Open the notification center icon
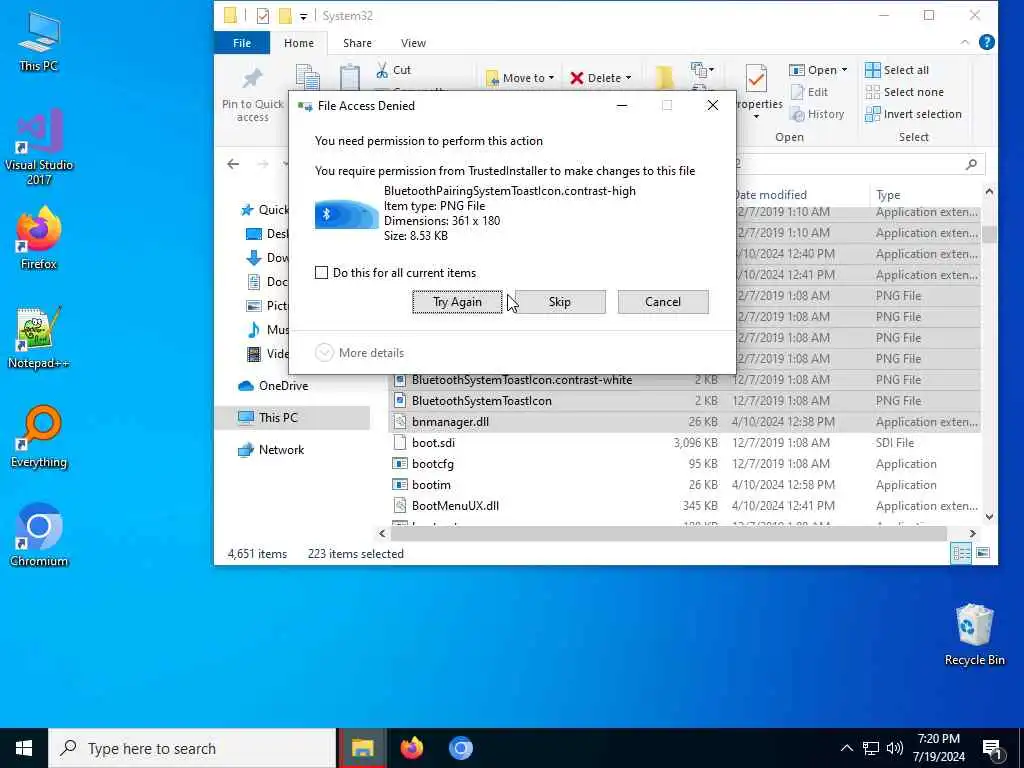Screen dimensions: 1024x768 coord(993,749)
